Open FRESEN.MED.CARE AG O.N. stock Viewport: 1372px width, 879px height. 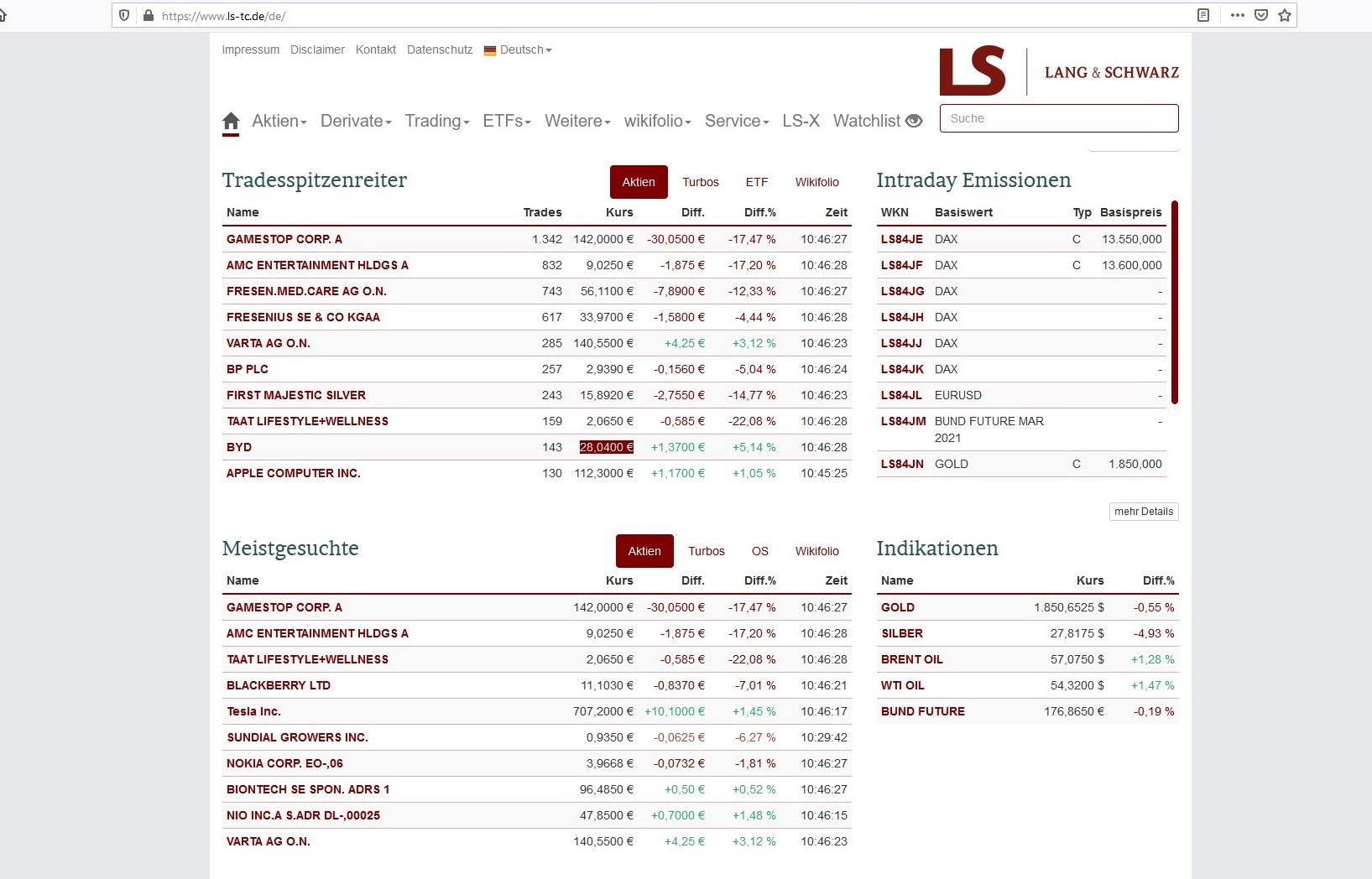point(306,291)
